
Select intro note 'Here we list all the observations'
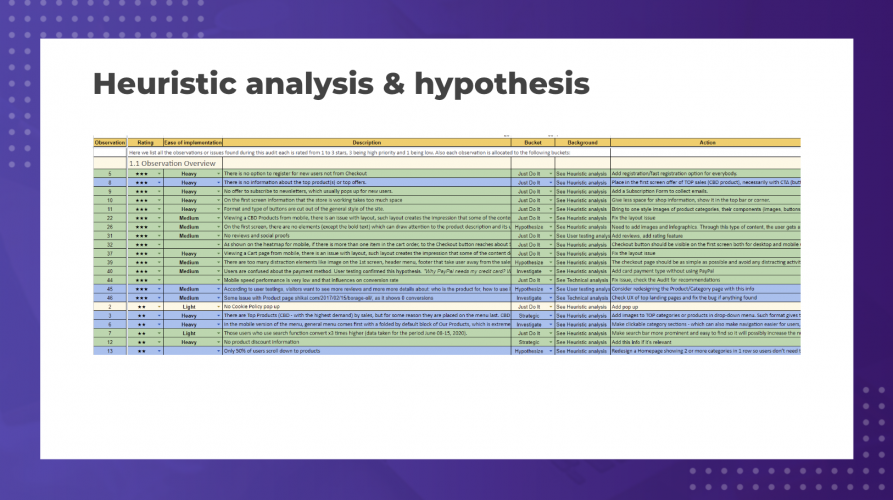[349, 153]
